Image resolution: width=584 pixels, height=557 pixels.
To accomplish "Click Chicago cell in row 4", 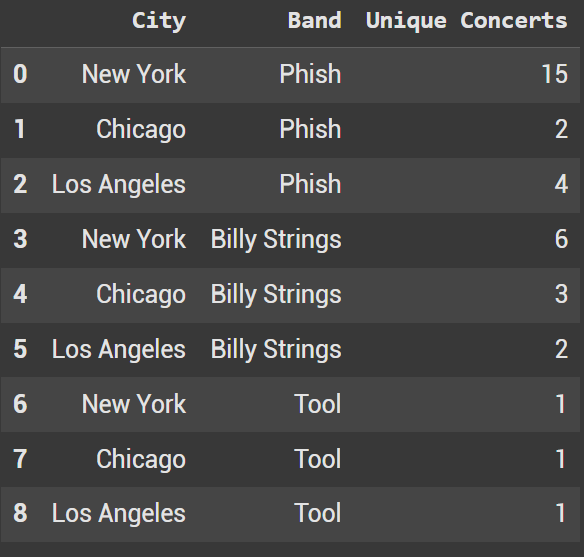I will pyautogui.click(x=141, y=295).
